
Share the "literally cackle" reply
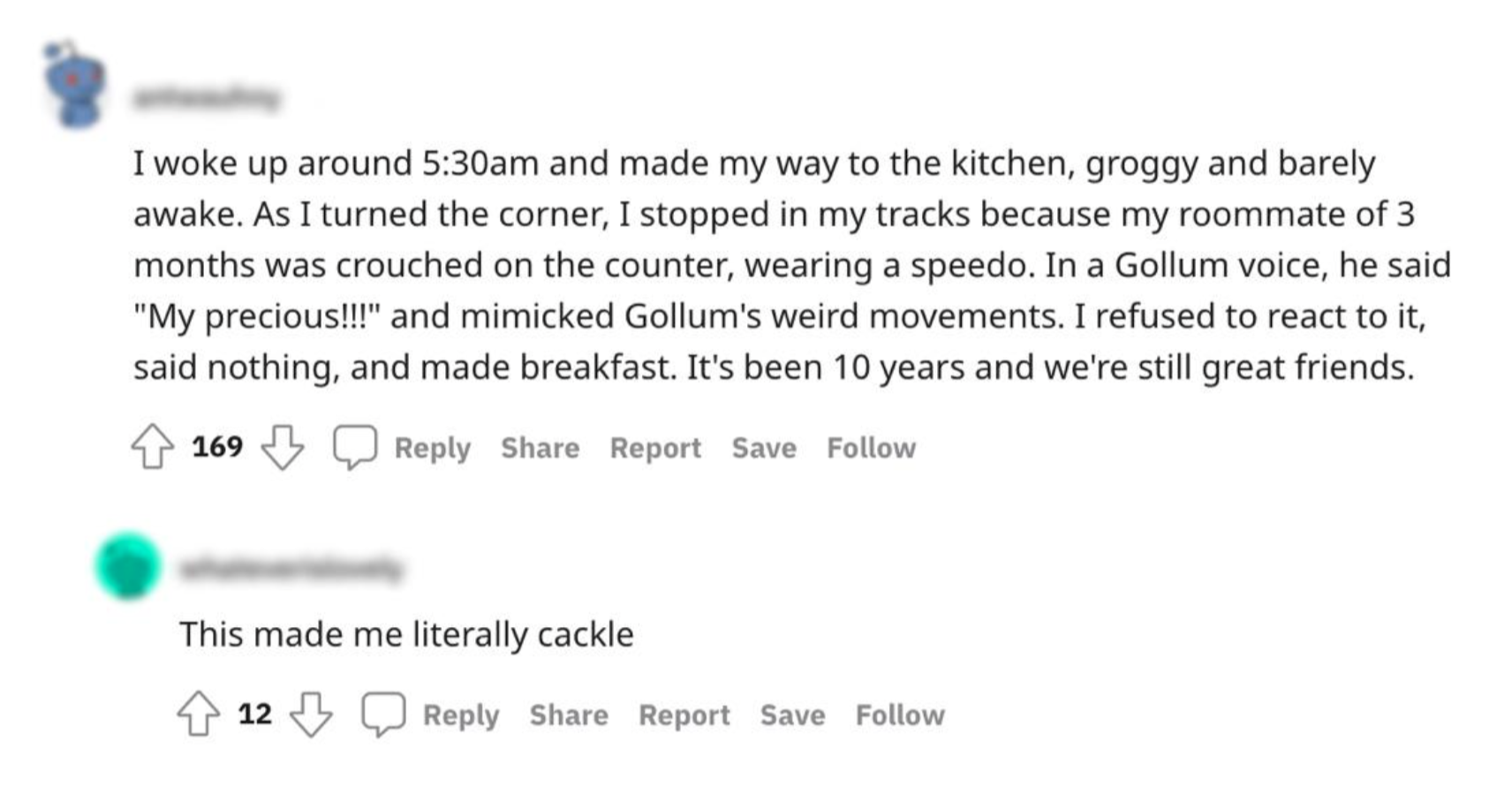click(569, 715)
